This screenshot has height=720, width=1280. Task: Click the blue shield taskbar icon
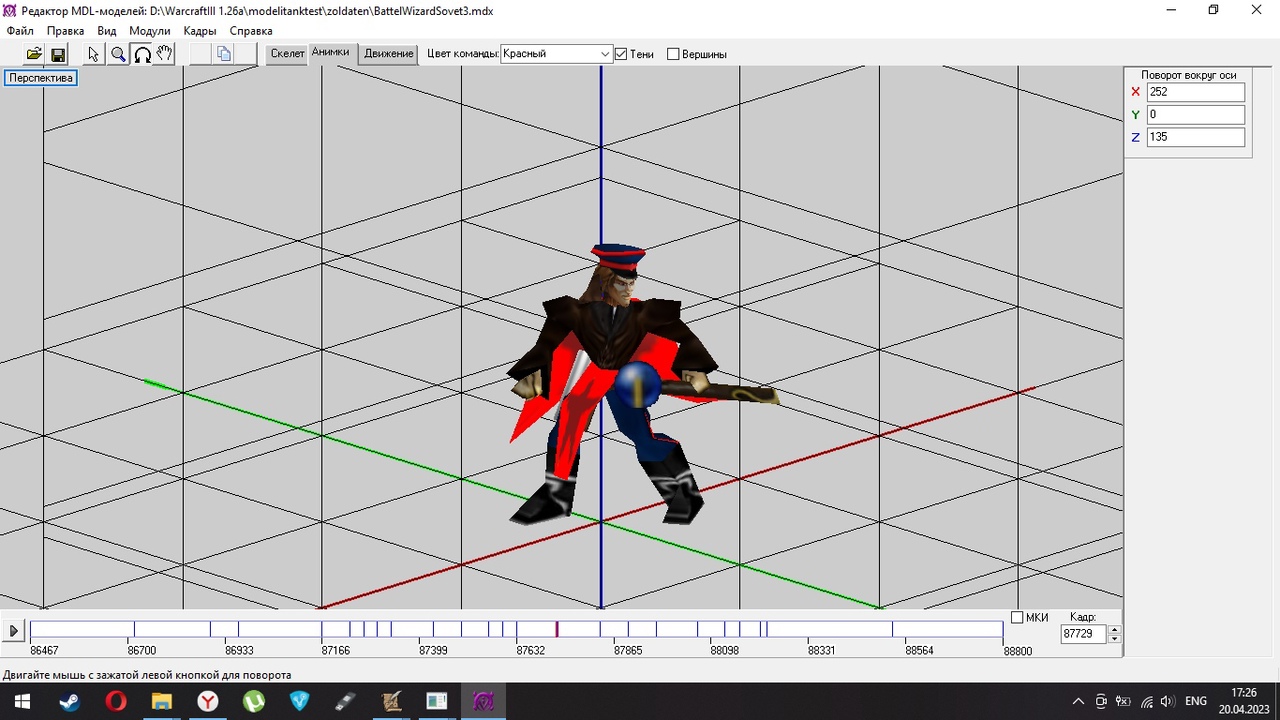pyautogui.click(x=300, y=701)
